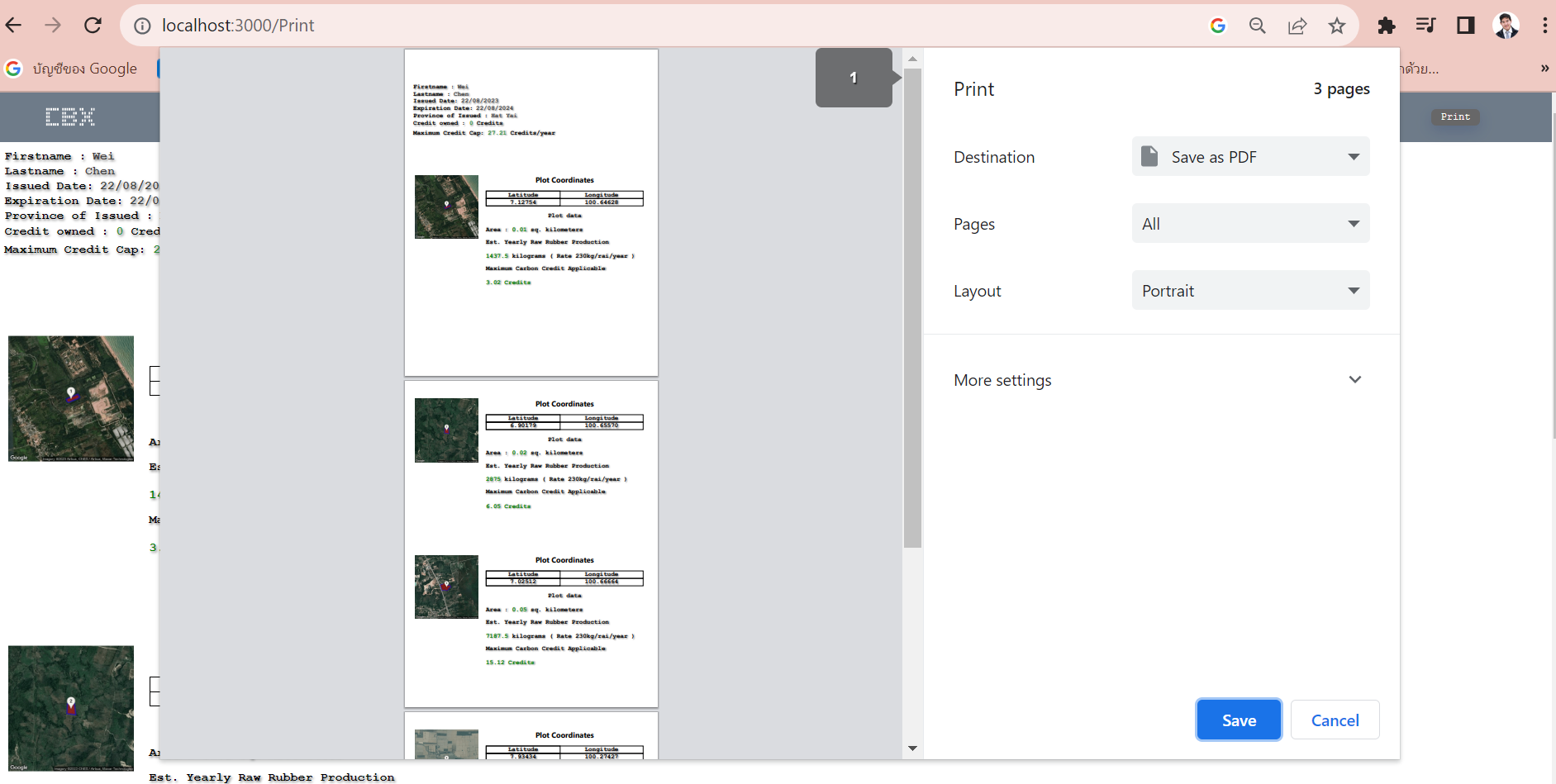Share this page icon
1556x784 pixels.
point(1297,26)
